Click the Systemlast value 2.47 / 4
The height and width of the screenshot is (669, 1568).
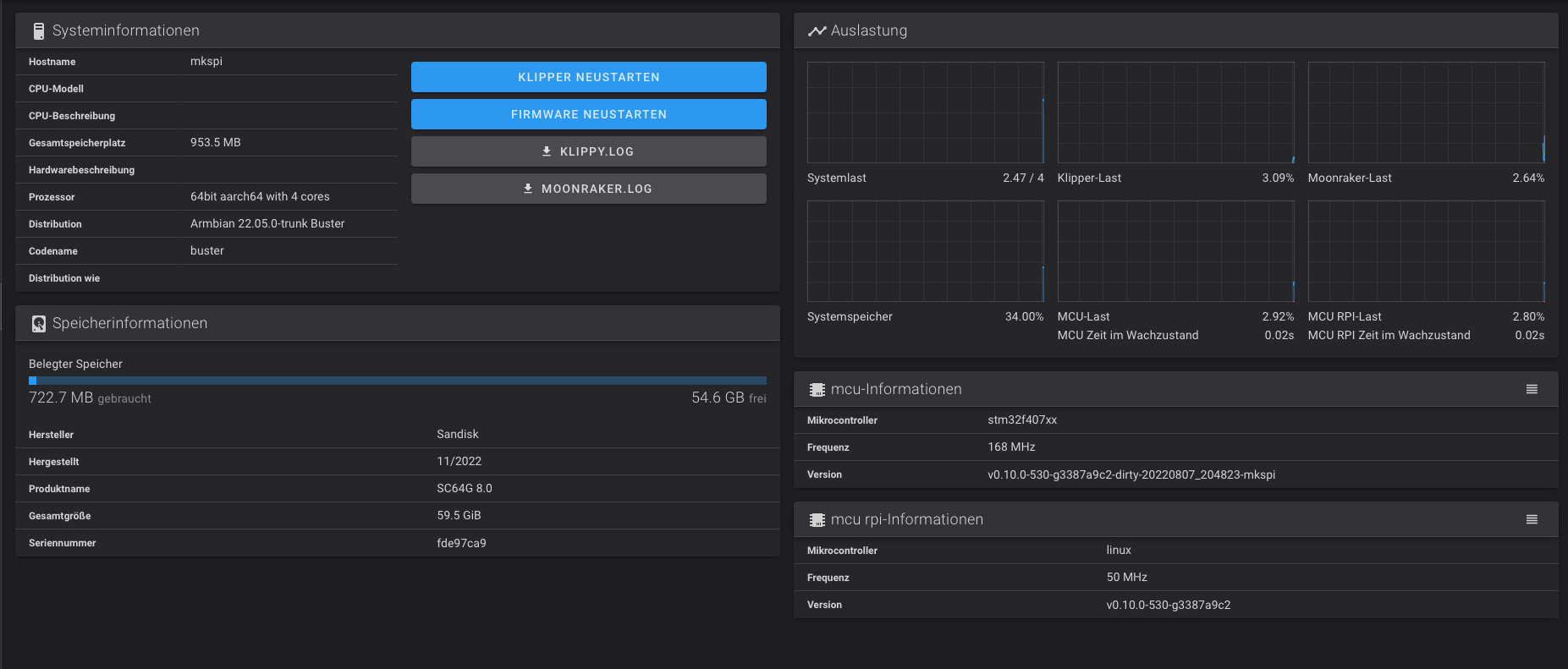(1023, 178)
